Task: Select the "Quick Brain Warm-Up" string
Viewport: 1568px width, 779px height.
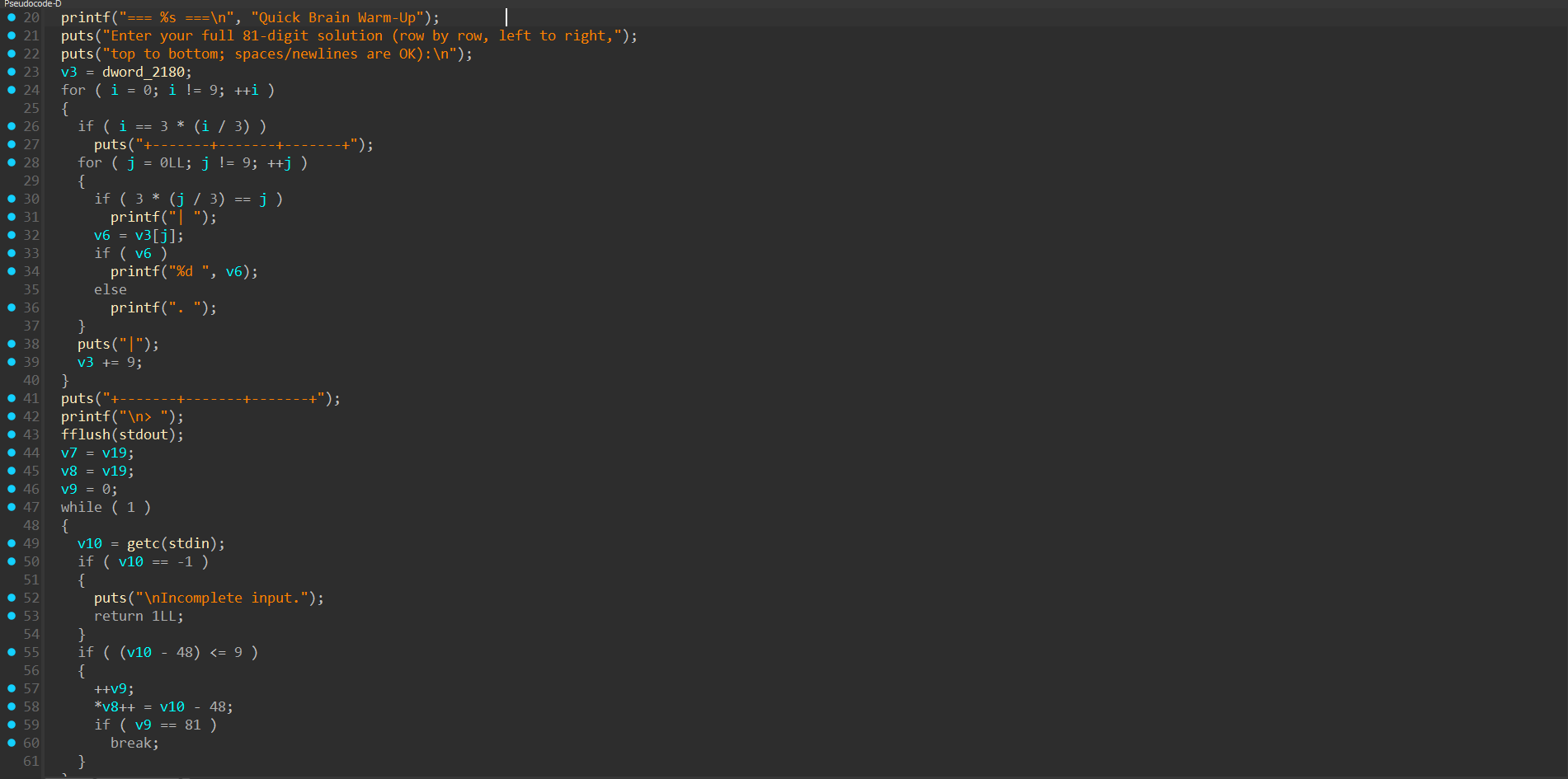Action: click(x=337, y=17)
